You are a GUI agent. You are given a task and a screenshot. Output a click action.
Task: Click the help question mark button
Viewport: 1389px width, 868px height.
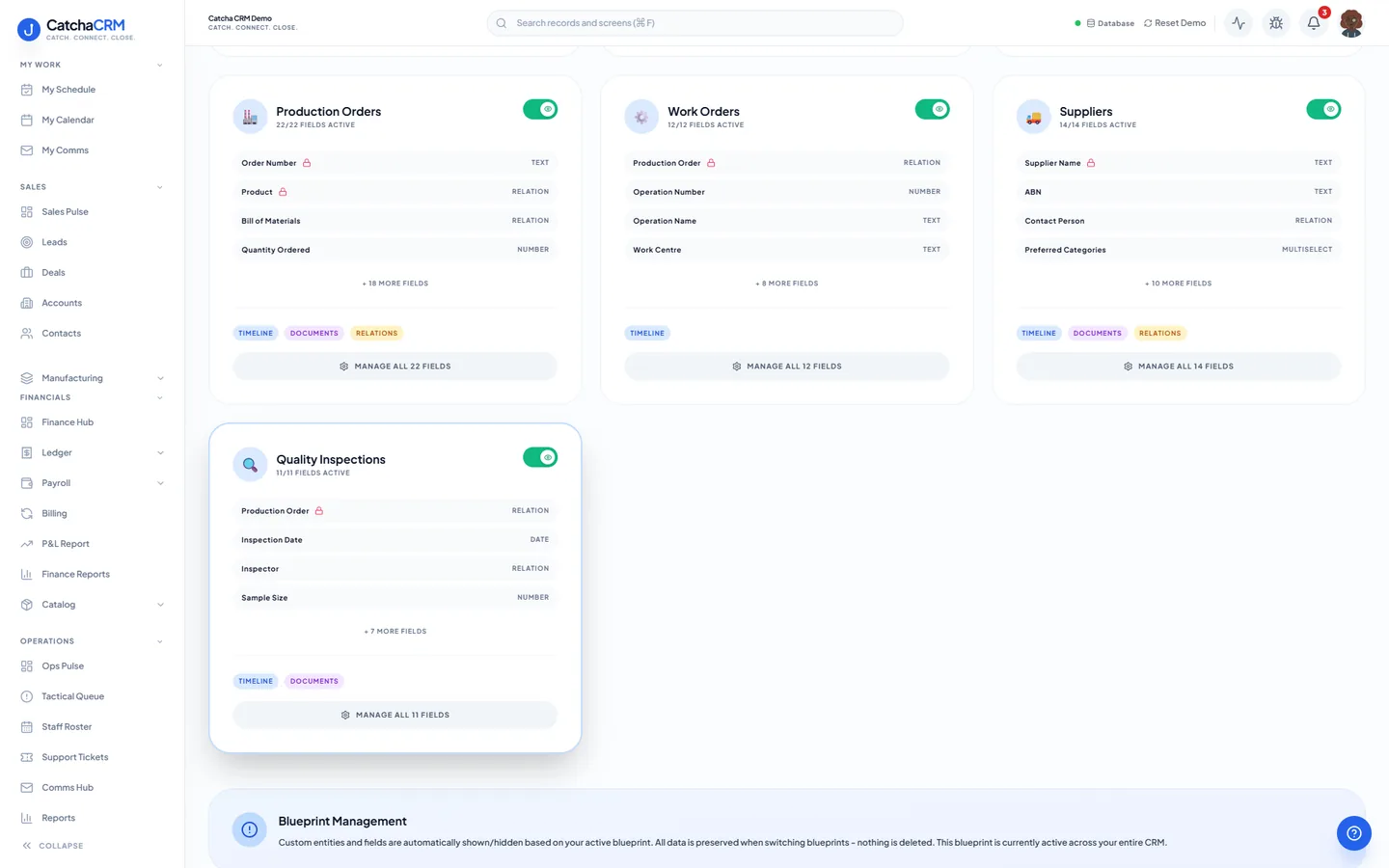coord(1354,833)
